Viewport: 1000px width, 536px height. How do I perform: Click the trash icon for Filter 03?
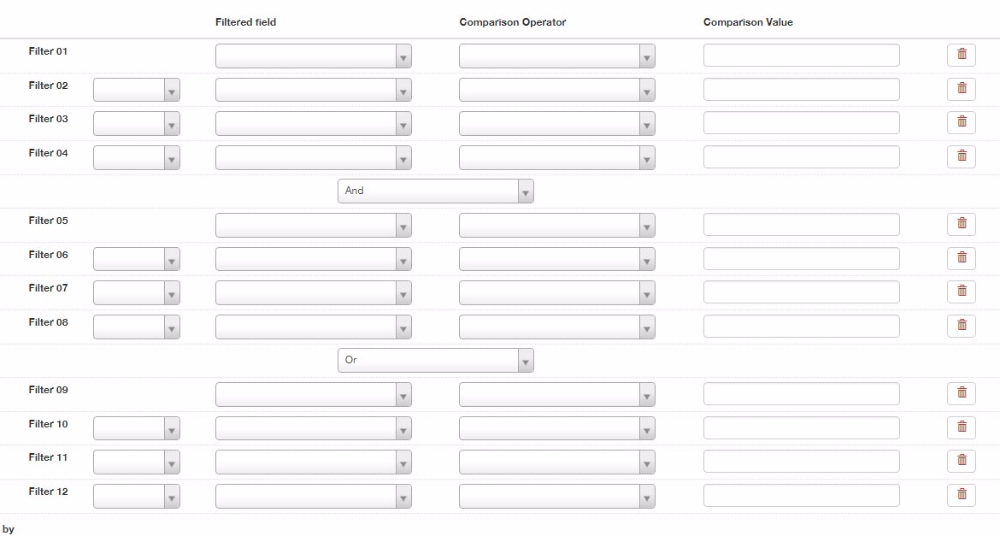click(x=961, y=123)
